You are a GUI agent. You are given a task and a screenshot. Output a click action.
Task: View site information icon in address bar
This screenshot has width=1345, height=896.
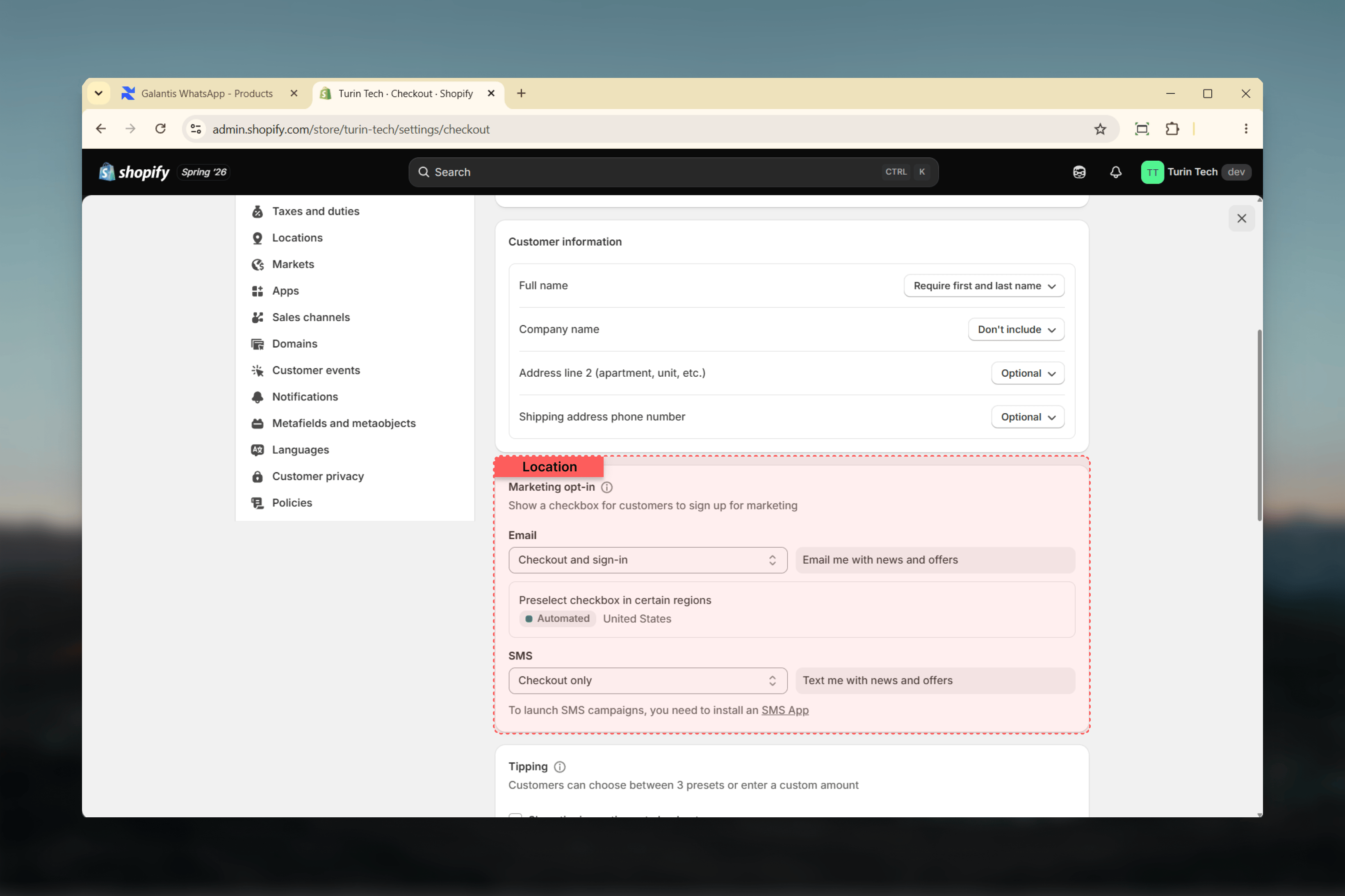[196, 129]
